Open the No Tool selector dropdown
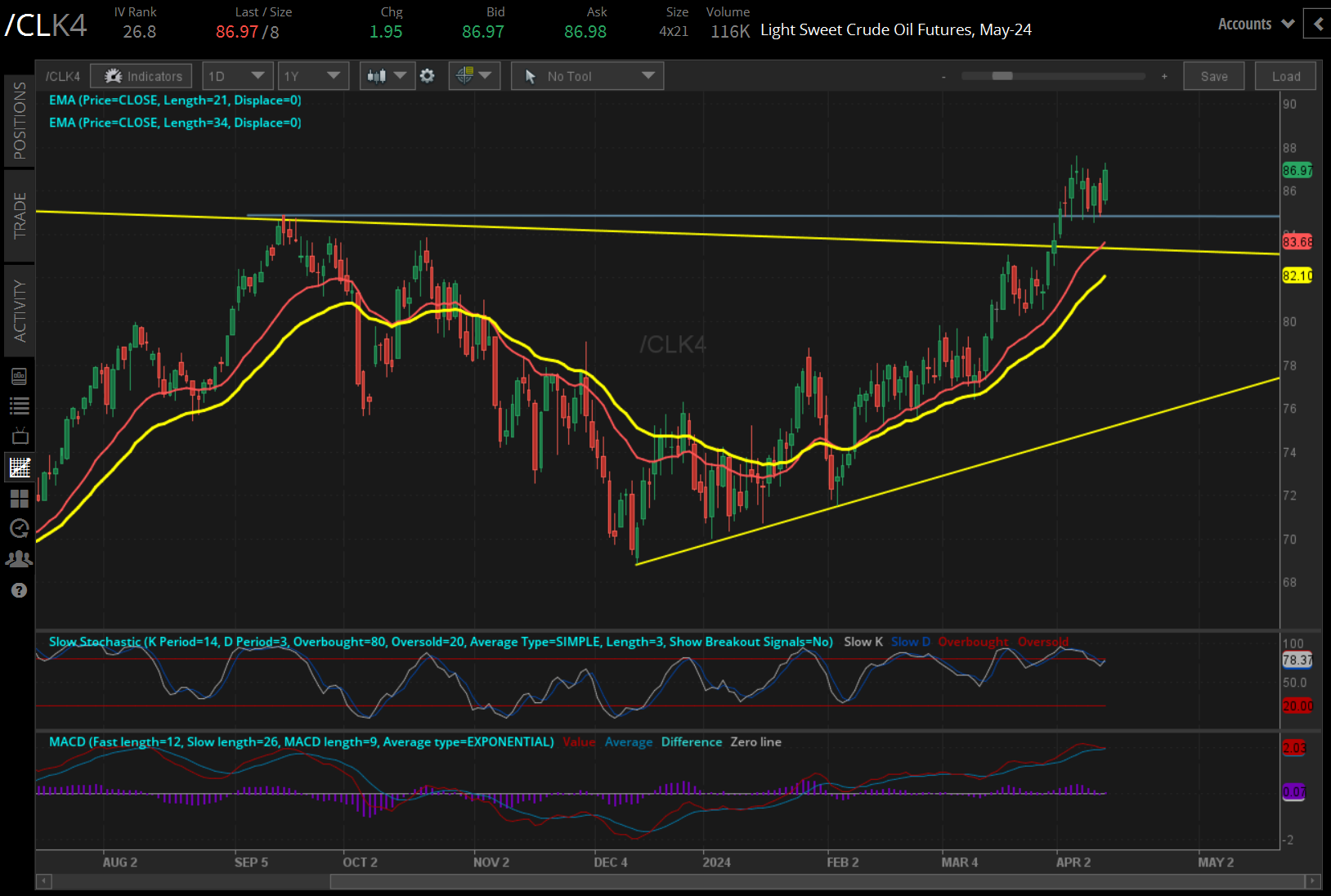The height and width of the screenshot is (896, 1331). coord(587,75)
